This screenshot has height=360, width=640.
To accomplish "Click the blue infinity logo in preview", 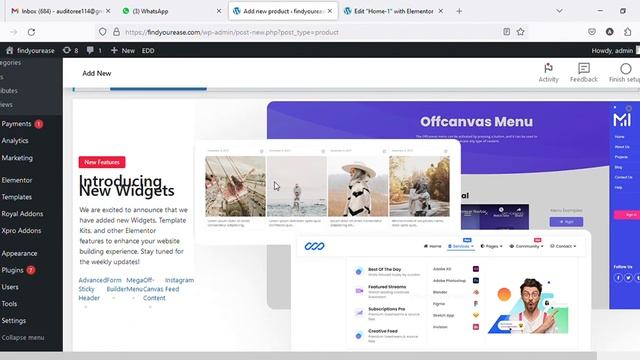I will [314, 246].
